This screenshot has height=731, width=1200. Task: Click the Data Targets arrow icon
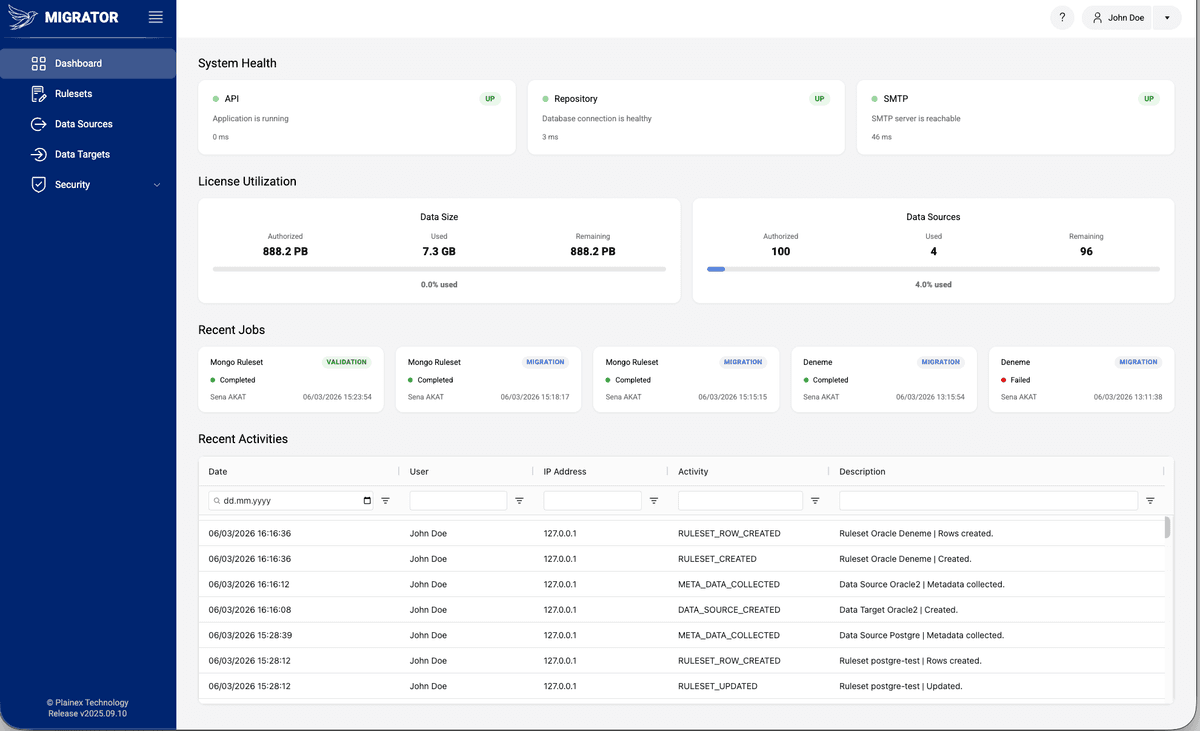pos(39,154)
